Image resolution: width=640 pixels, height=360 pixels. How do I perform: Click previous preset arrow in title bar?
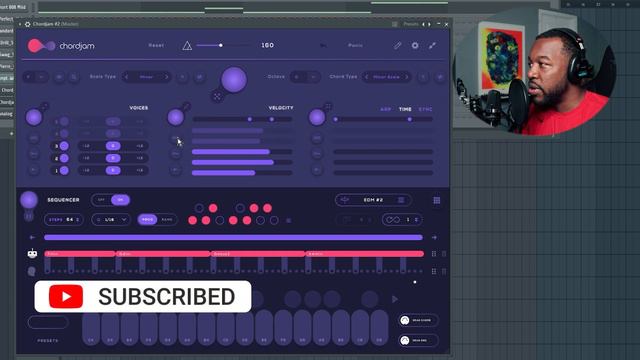[423, 24]
